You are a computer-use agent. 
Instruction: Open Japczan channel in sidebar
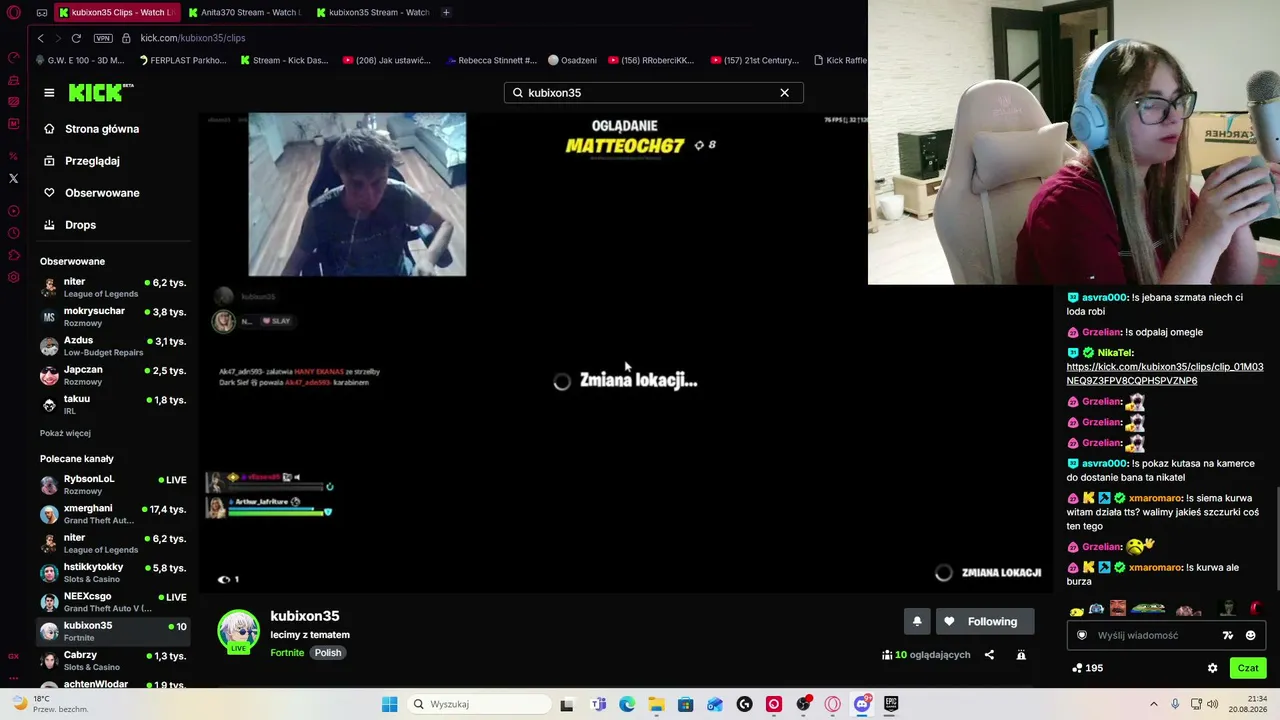tap(113, 375)
